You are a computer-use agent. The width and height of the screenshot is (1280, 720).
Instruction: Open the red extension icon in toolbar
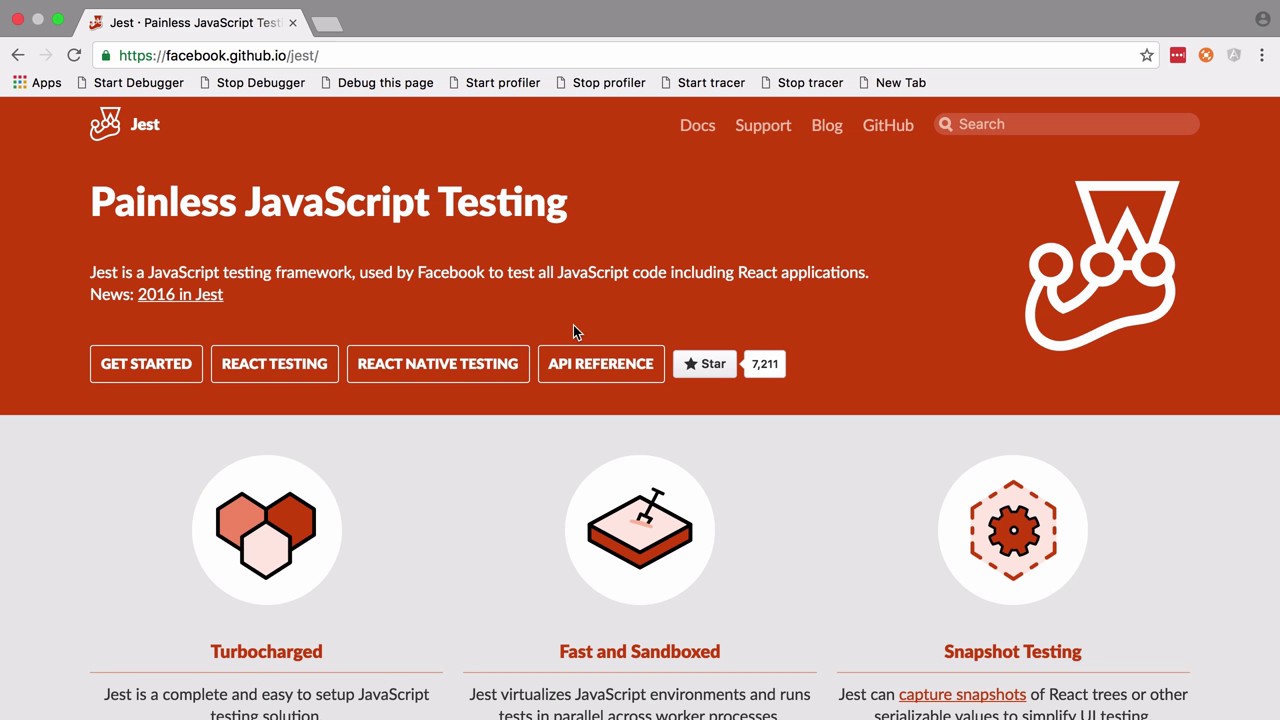pos(1178,55)
